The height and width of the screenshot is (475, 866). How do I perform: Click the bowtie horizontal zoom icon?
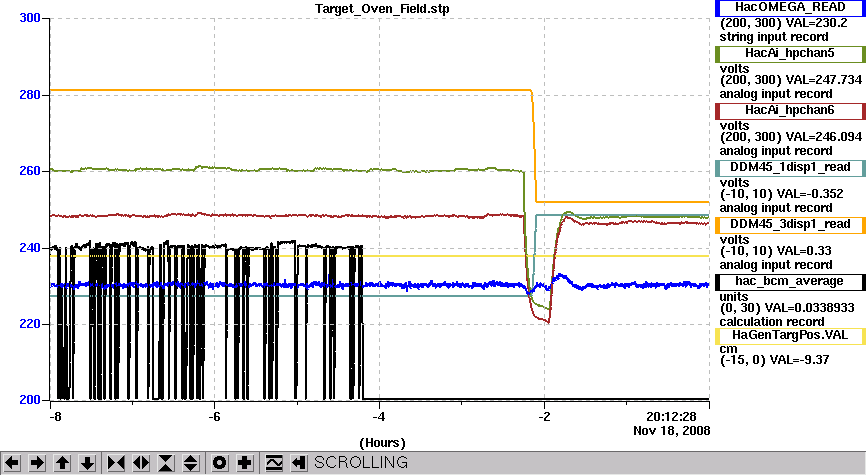pos(116,463)
